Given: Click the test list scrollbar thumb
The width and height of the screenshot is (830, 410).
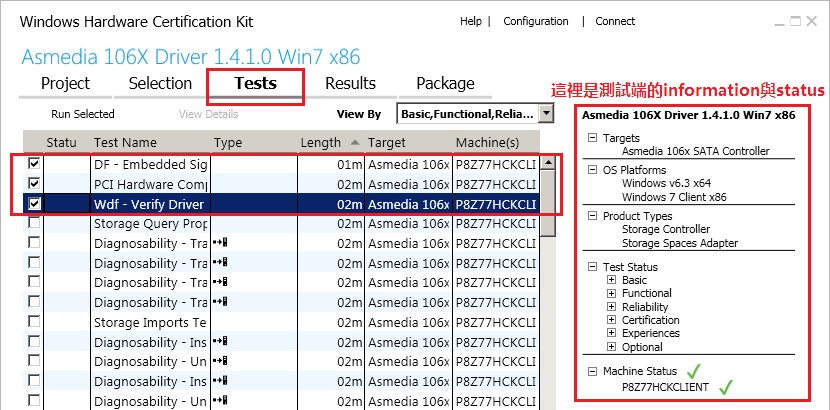Looking at the screenshot, I should 548,204.
